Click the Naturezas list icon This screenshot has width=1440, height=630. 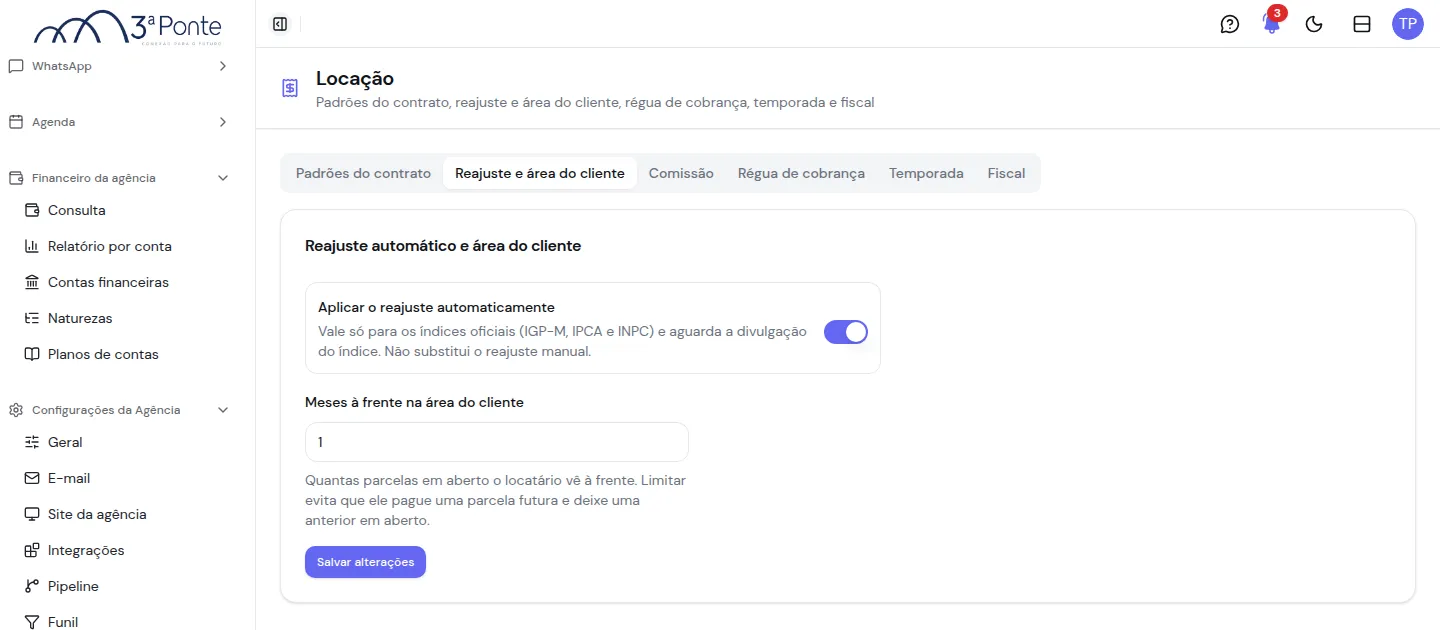click(32, 318)
